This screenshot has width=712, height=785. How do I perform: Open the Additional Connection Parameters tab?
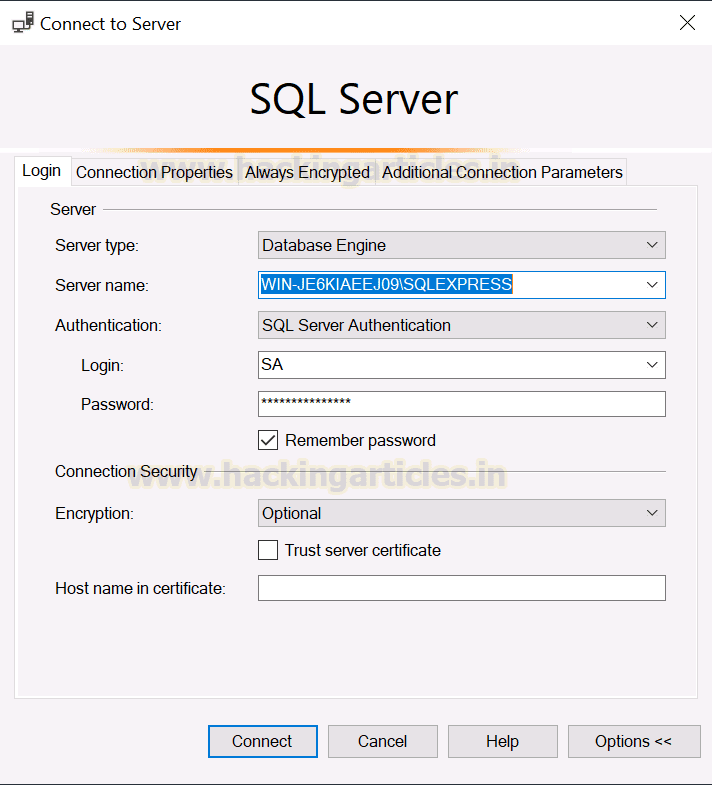click(x=502, y=172)
